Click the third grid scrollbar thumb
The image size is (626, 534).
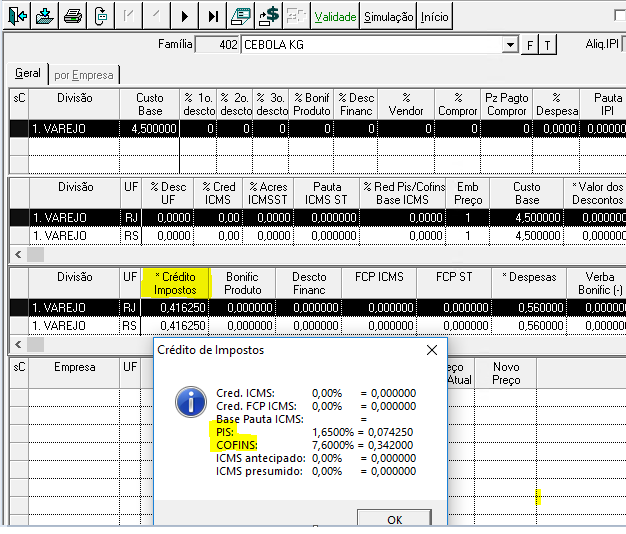click(x=35, y=344)
